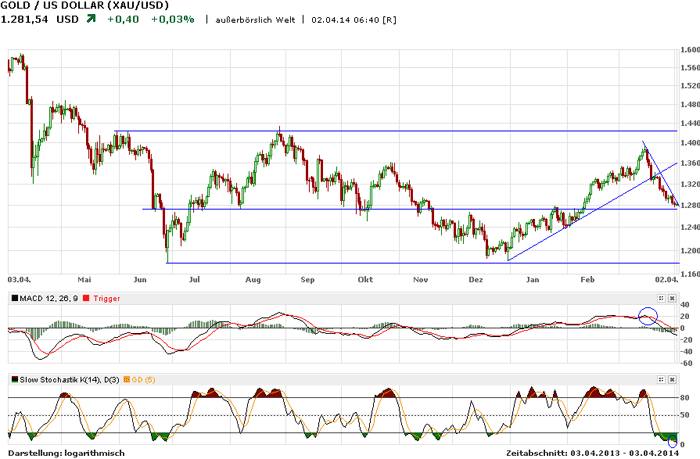This screenshot has width=700, height=459.
Task: Close the MACD indicator panel
Action: pos(672,298)
